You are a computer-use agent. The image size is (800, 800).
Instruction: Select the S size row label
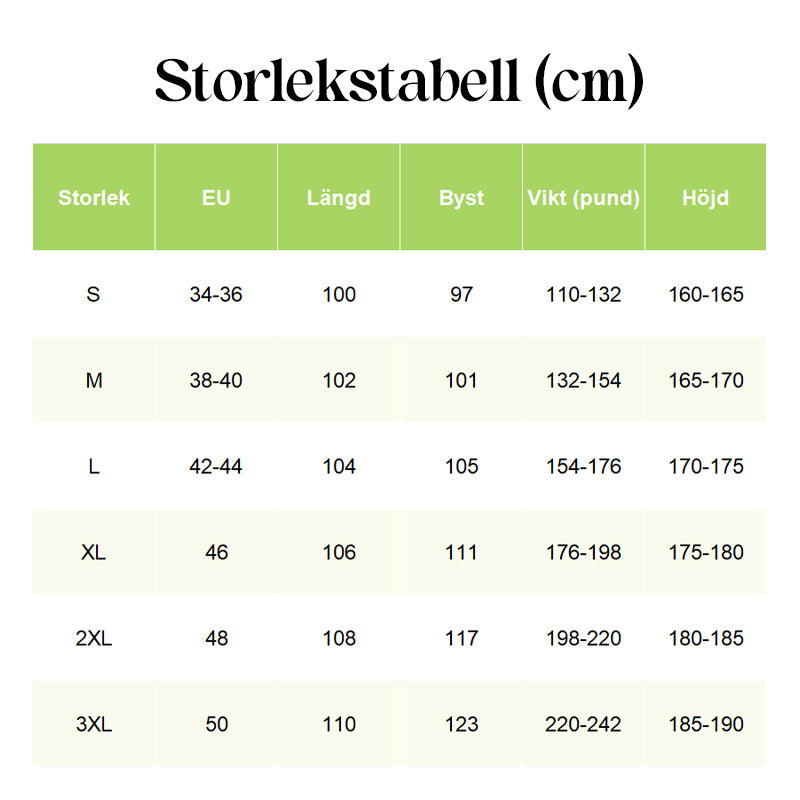[x=93, y=294]
